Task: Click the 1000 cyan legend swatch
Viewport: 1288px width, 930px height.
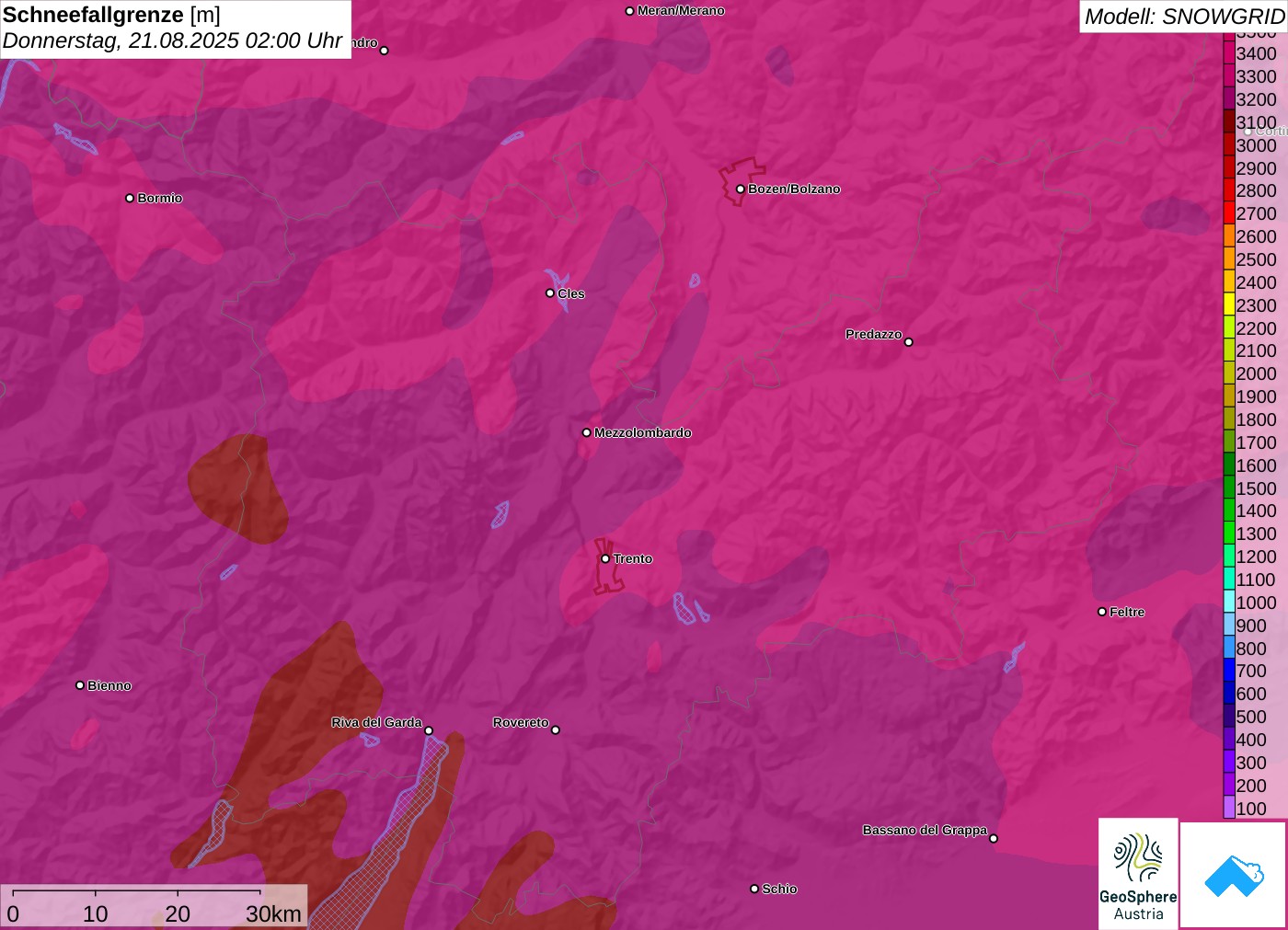Action: pos(1229,602)
